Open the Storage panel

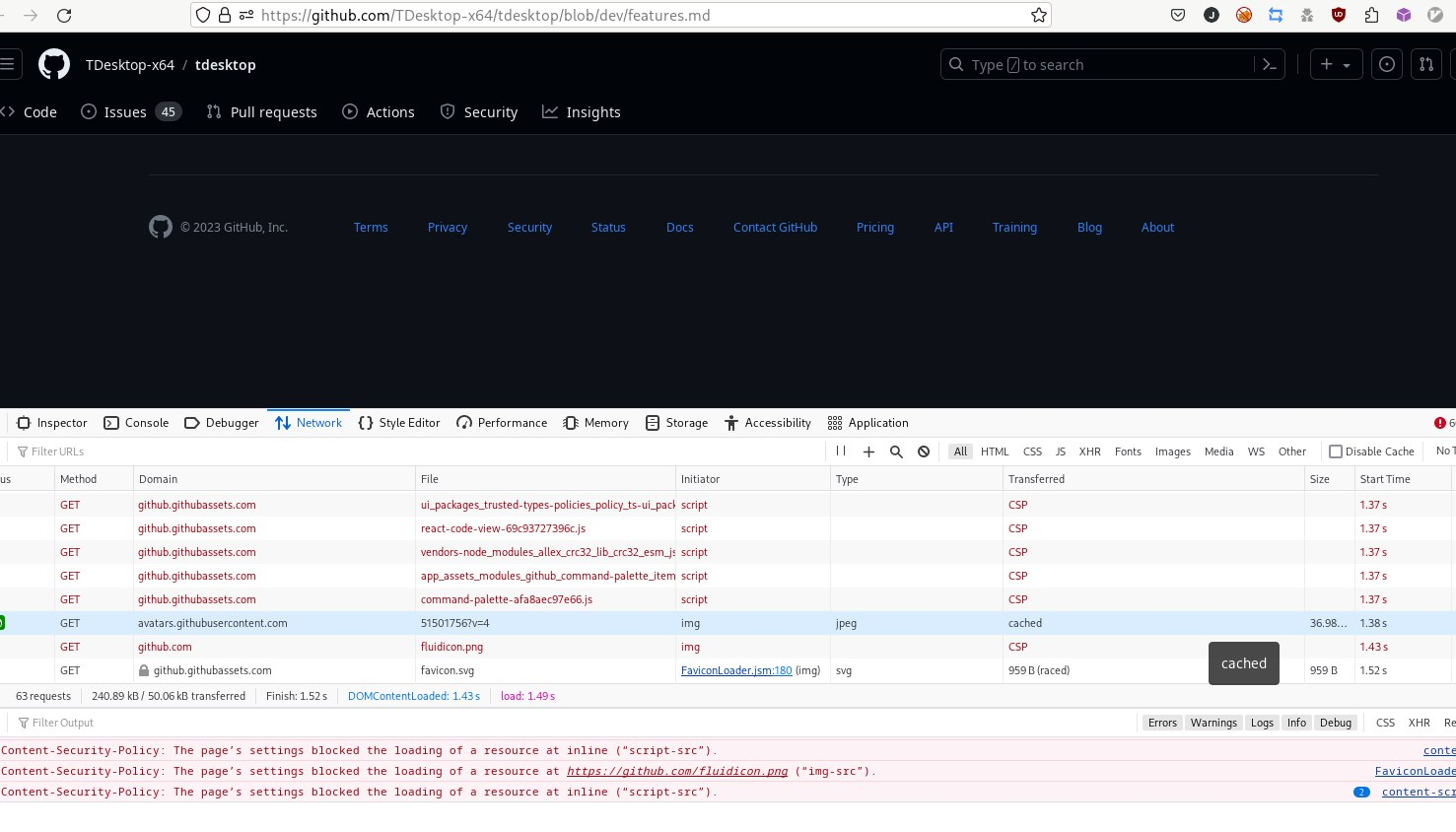tap(676, 422)
